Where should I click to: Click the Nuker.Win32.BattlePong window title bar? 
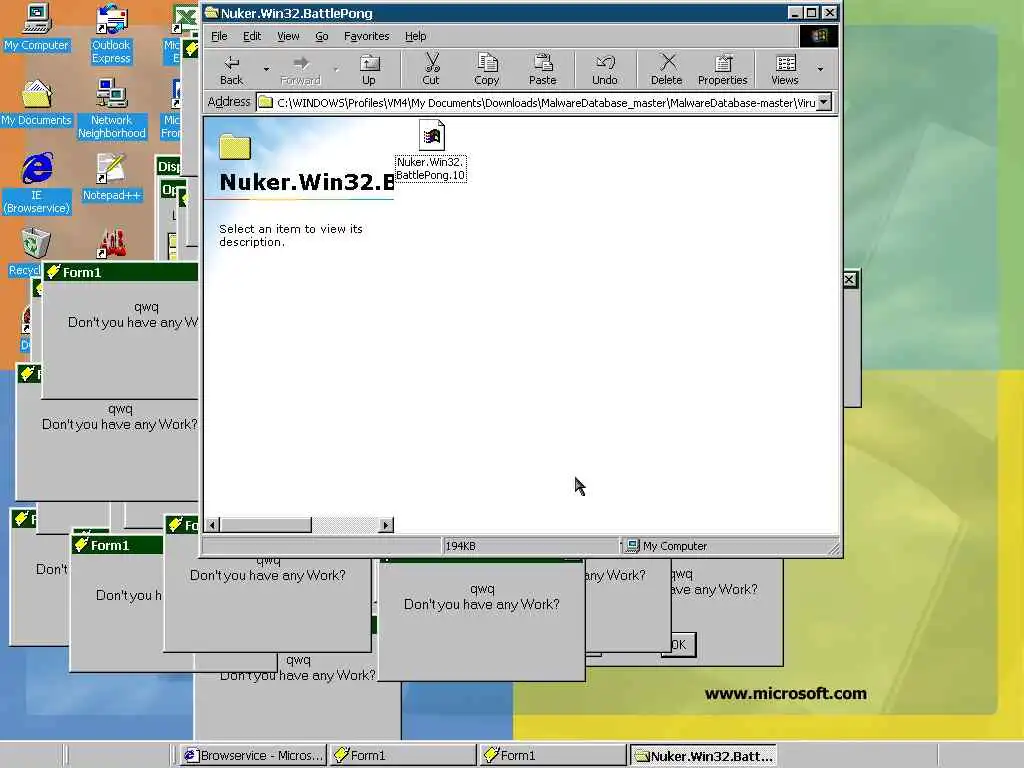(x=494, y=13)
